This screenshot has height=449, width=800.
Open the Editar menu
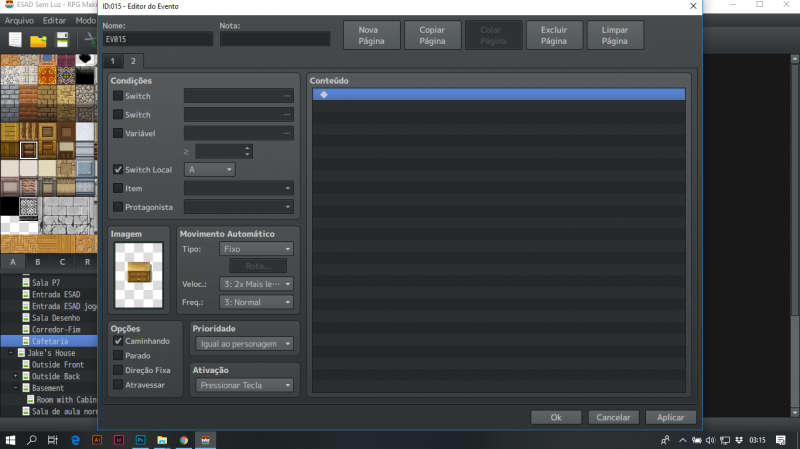(54, 20)
